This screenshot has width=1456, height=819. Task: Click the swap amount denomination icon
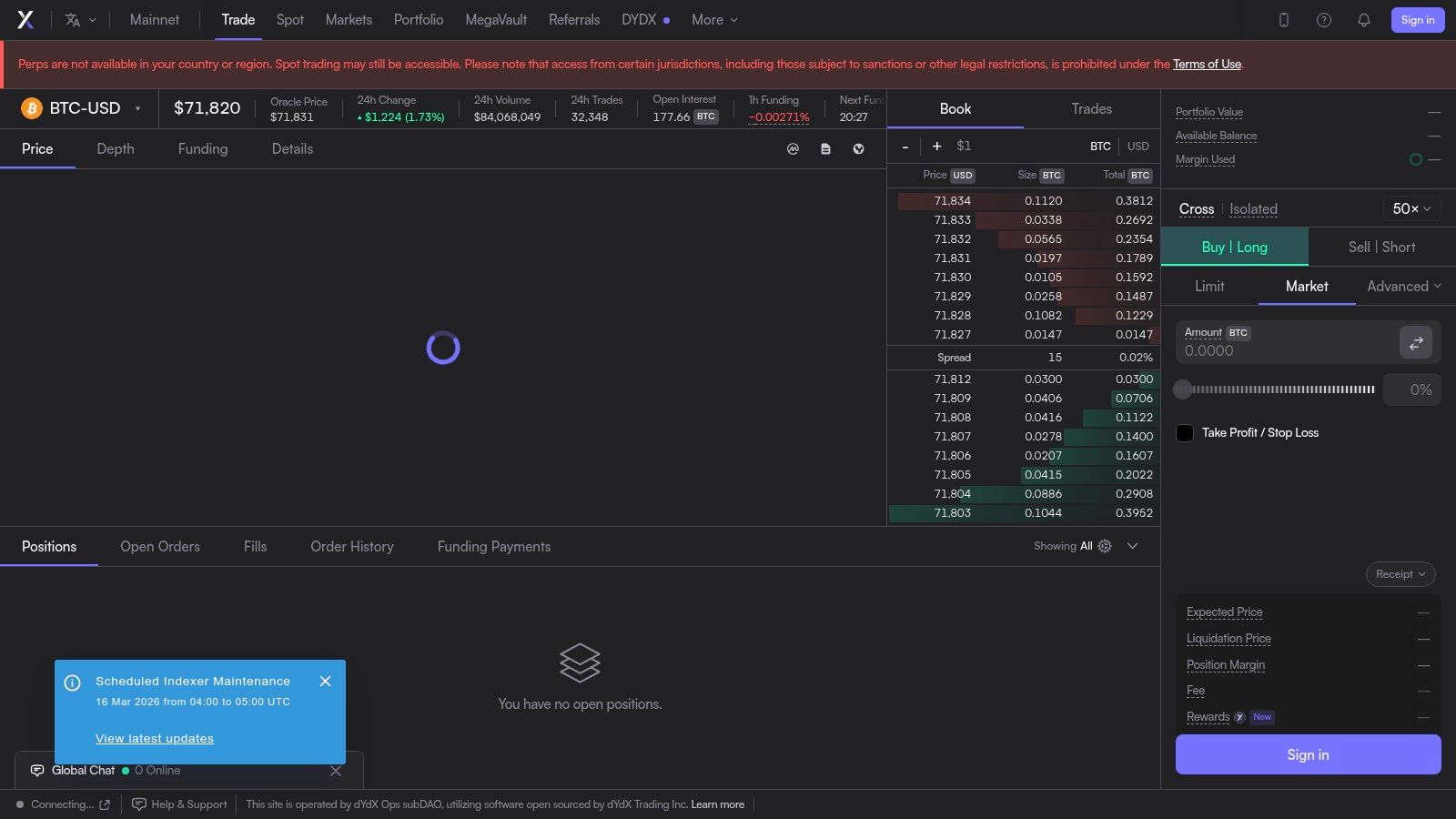[1416, 343]
